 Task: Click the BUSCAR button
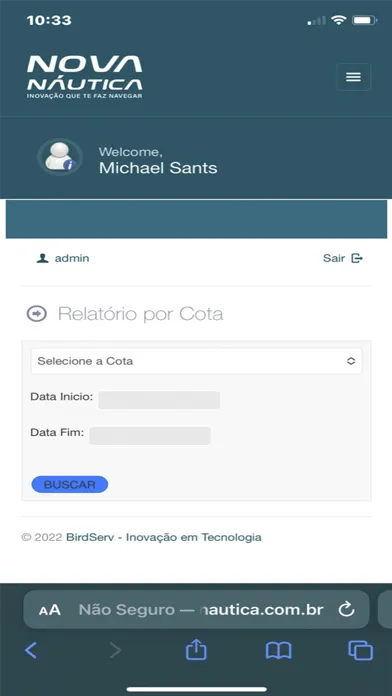coord(70,484)
